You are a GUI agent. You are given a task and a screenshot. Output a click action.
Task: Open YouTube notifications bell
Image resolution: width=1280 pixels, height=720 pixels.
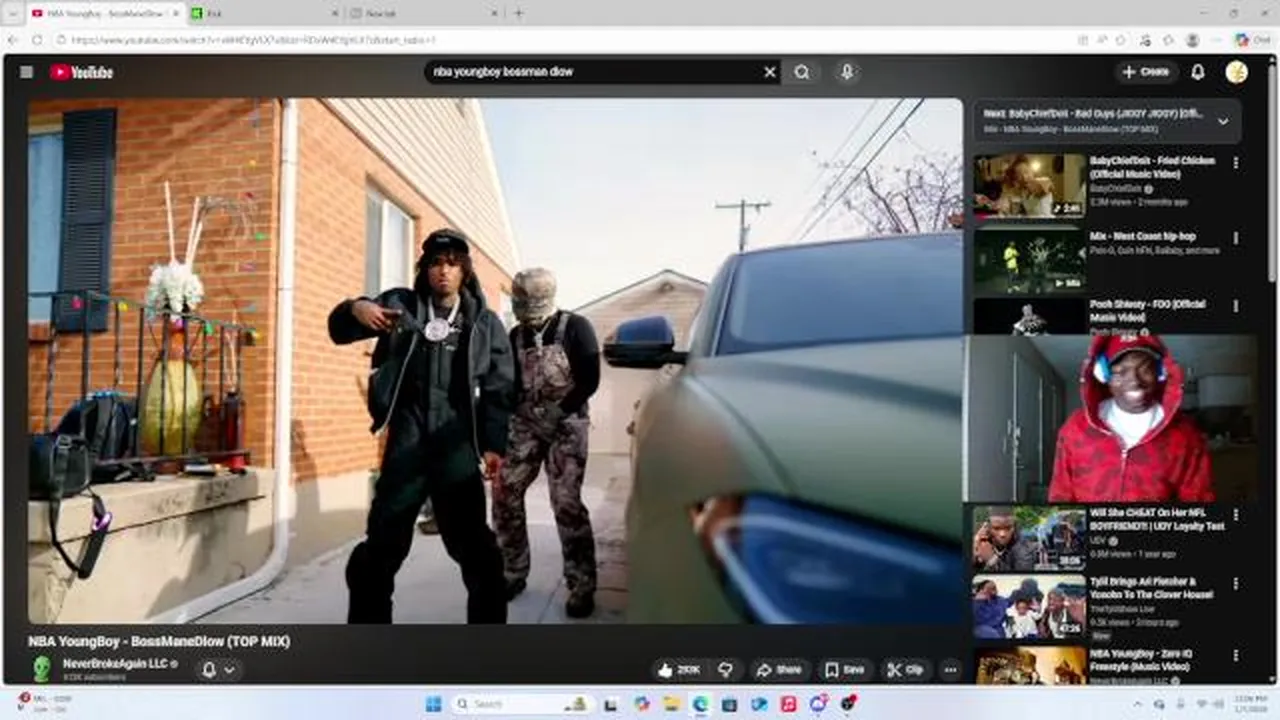tap(1197, 72)
